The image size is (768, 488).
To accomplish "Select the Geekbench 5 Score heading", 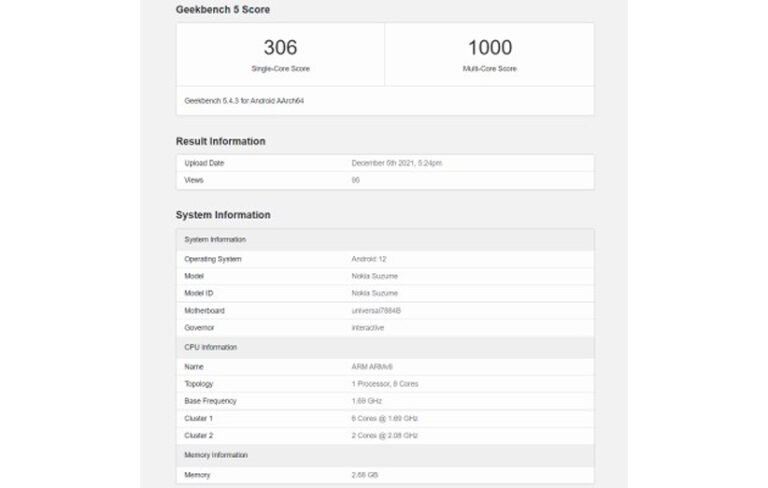I will point(222,10).
